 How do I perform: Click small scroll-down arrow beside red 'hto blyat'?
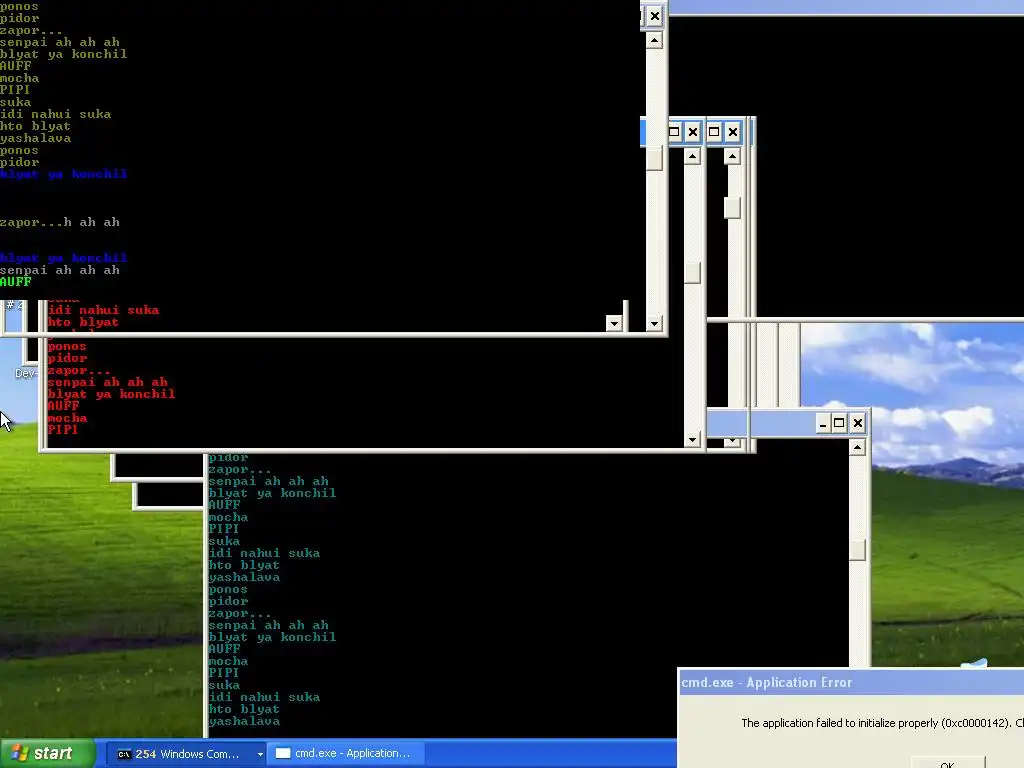613,323
